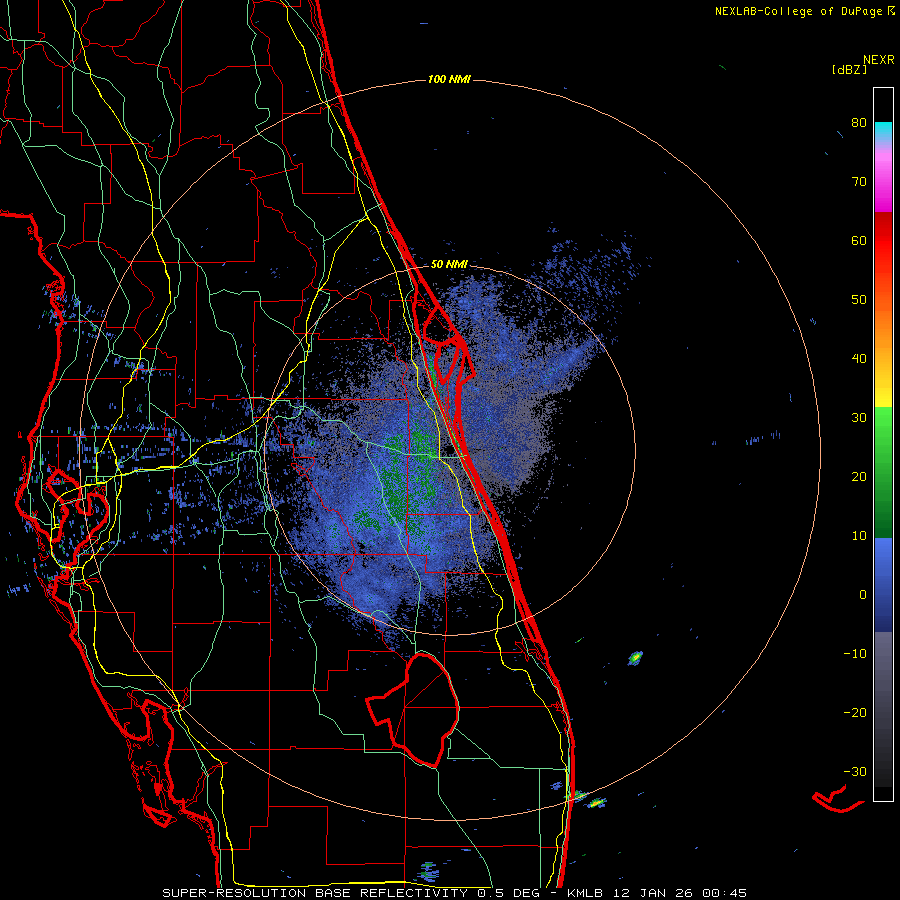Click the 40 dBZ scale value
Screen dimensions: 900x900
coord(859,359)
